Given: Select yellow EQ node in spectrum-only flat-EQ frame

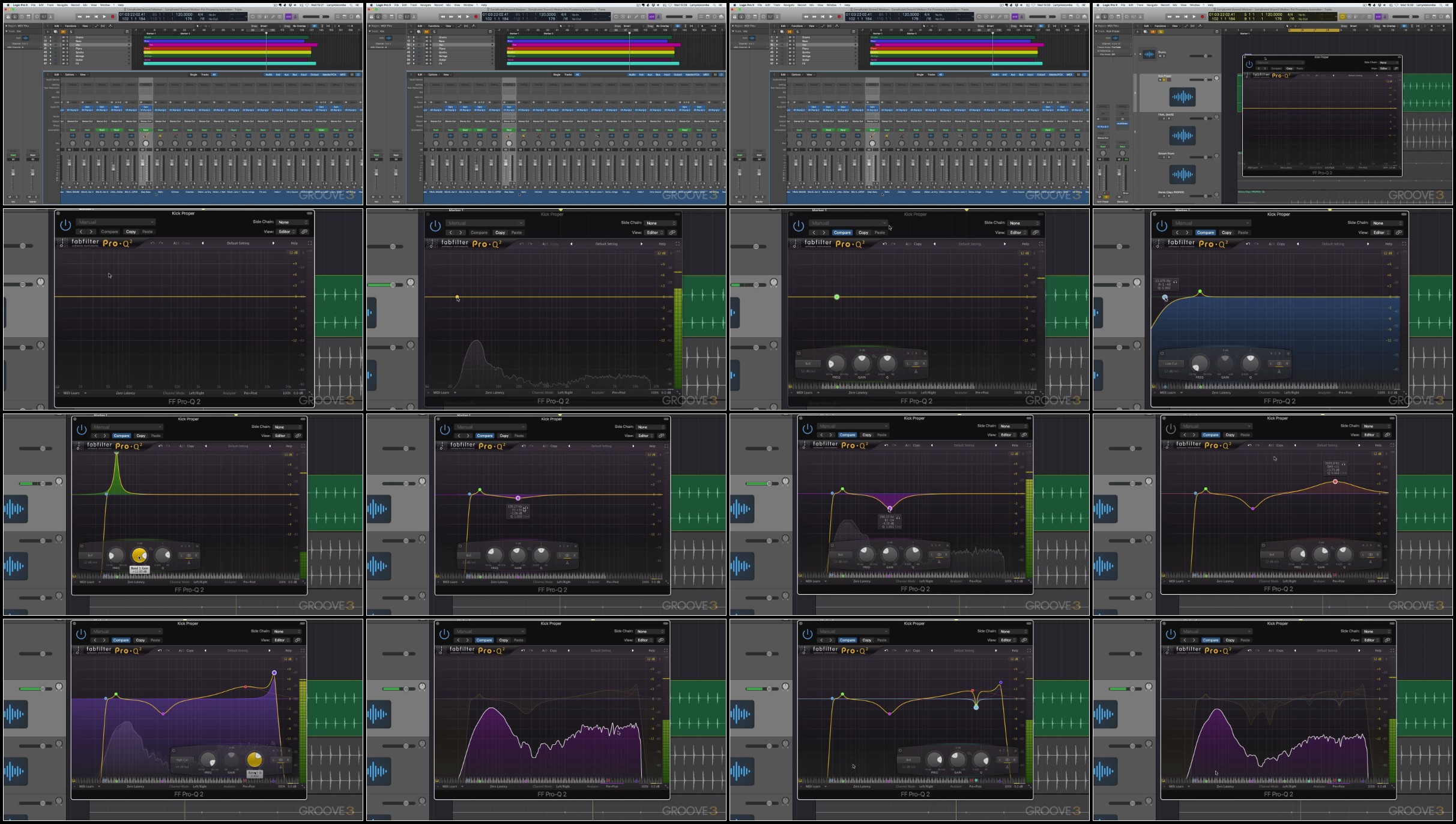Looking at the screenshot, I should pyautogui.click(x=457, y=297).
